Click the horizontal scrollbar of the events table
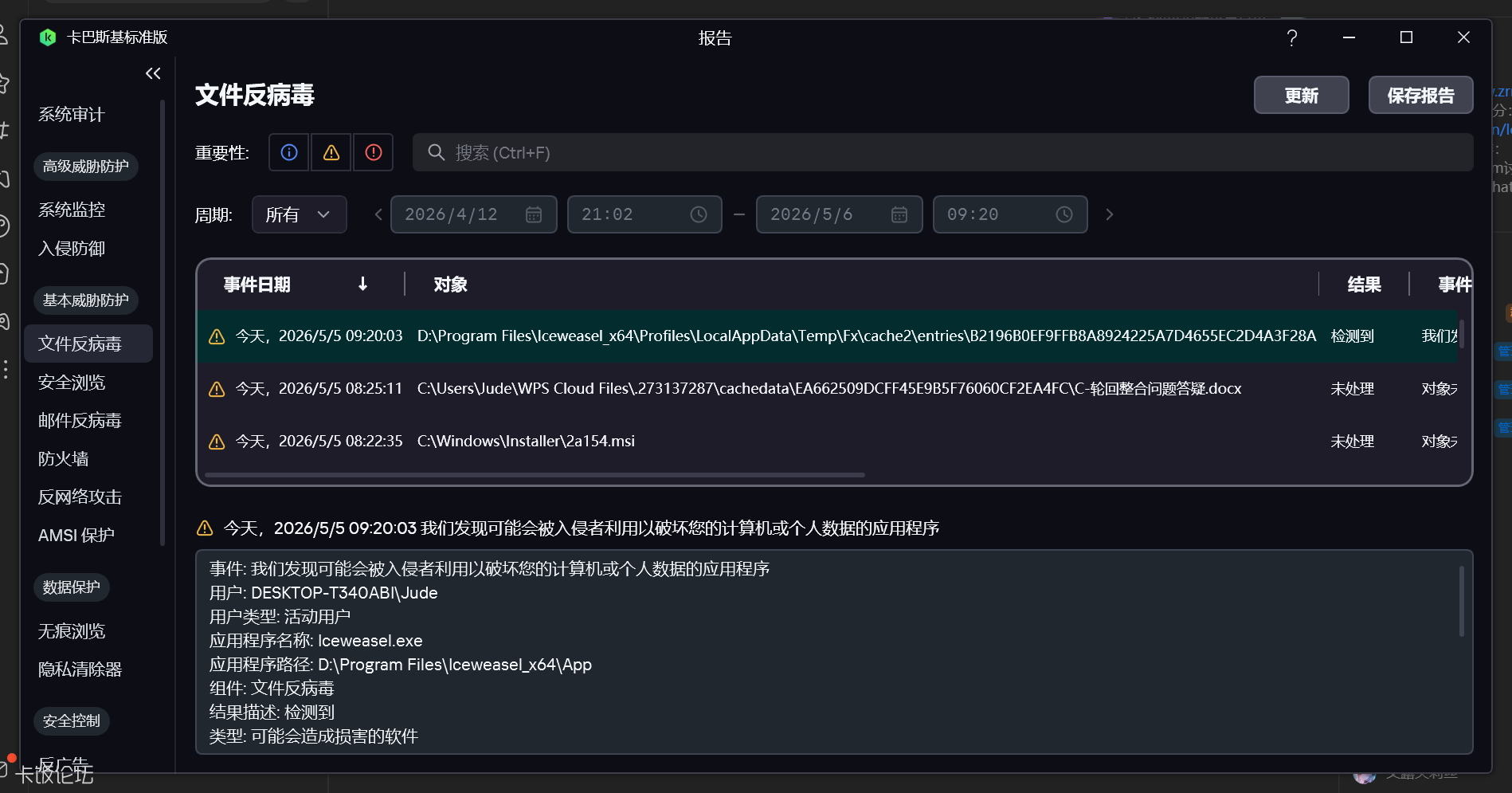 (535, 475)
